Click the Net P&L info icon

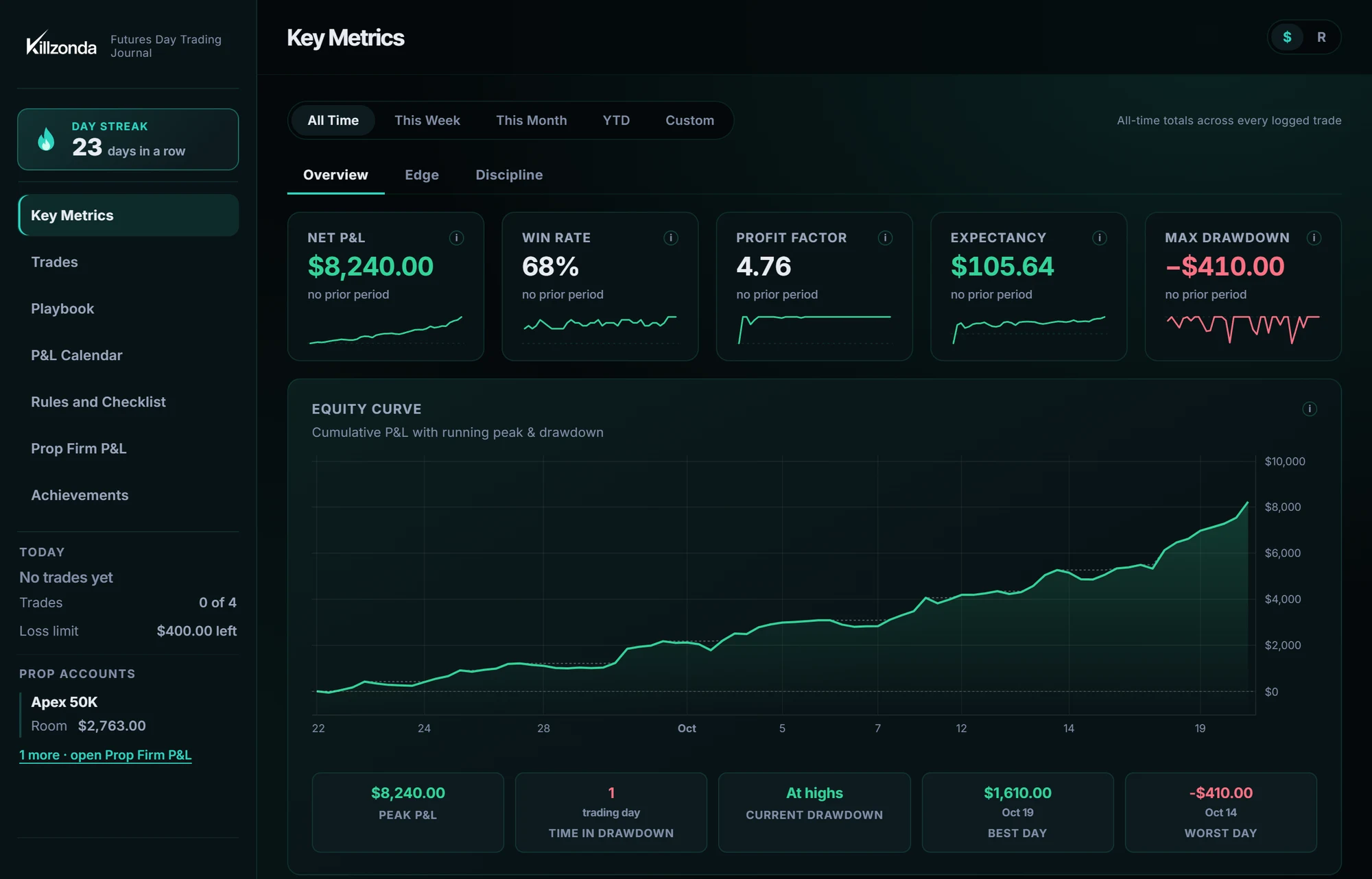tap(456, 238)
